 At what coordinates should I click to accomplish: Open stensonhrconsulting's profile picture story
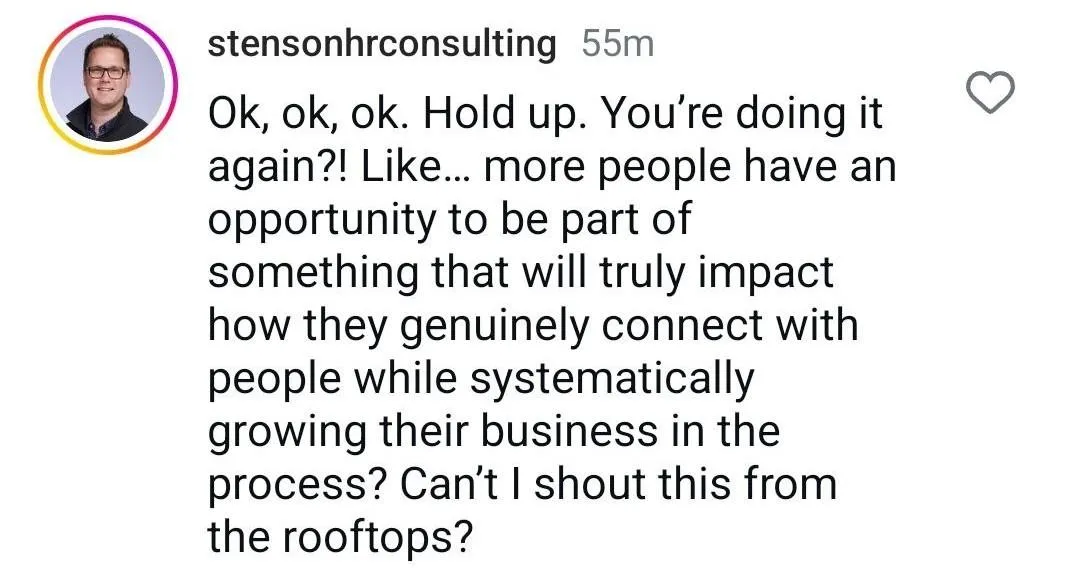click(x=107, y=85)
